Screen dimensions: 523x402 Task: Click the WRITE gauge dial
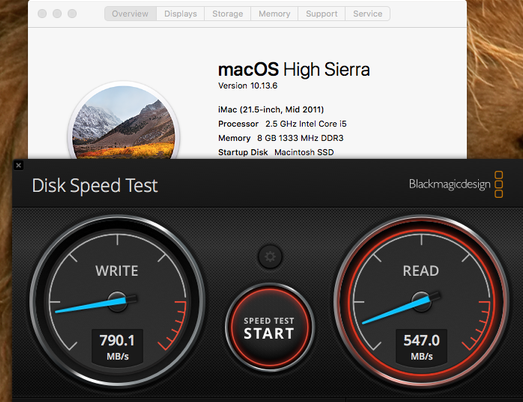click(x=117, y=302)
